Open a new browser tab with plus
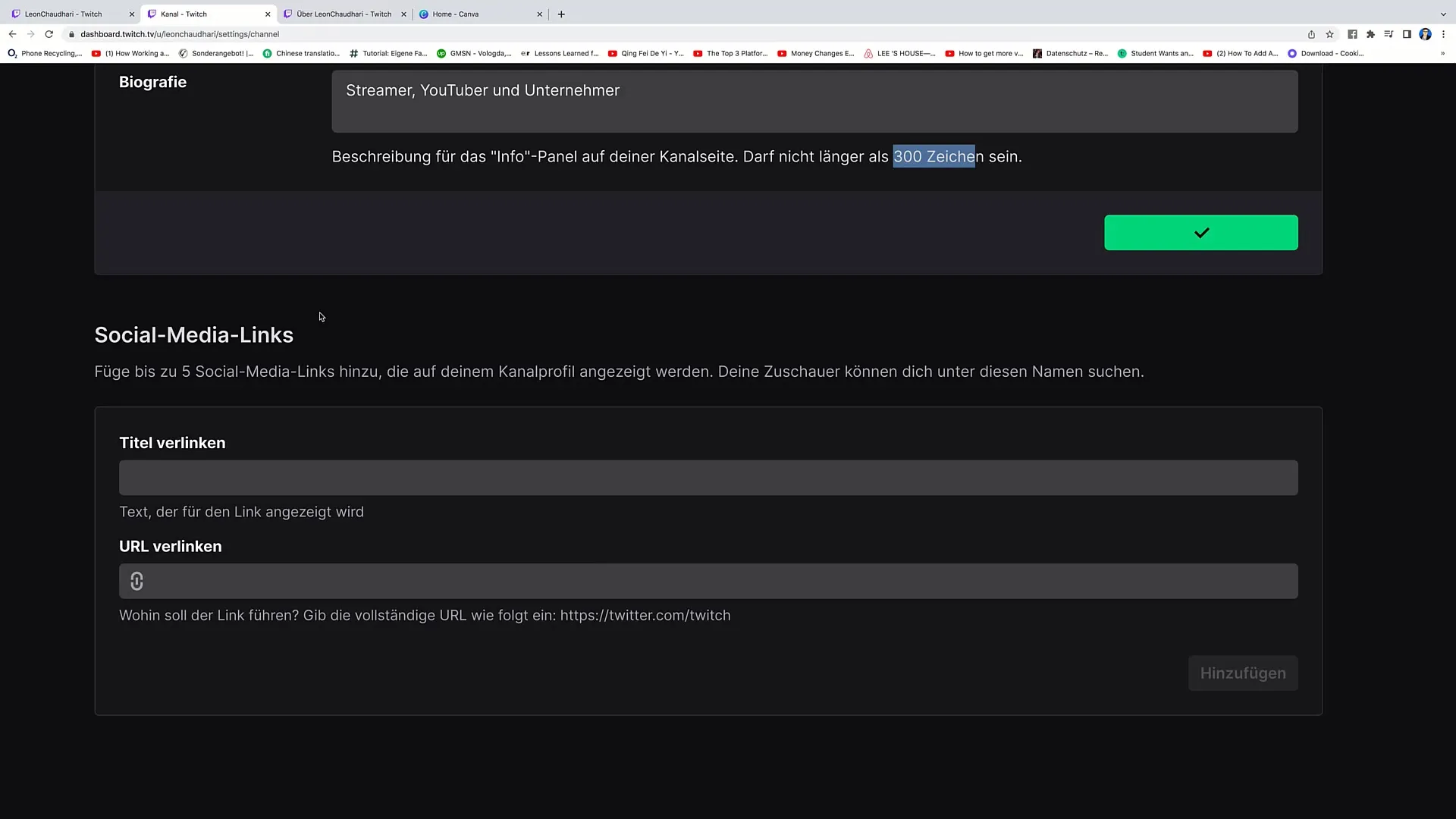 point(561,14)
